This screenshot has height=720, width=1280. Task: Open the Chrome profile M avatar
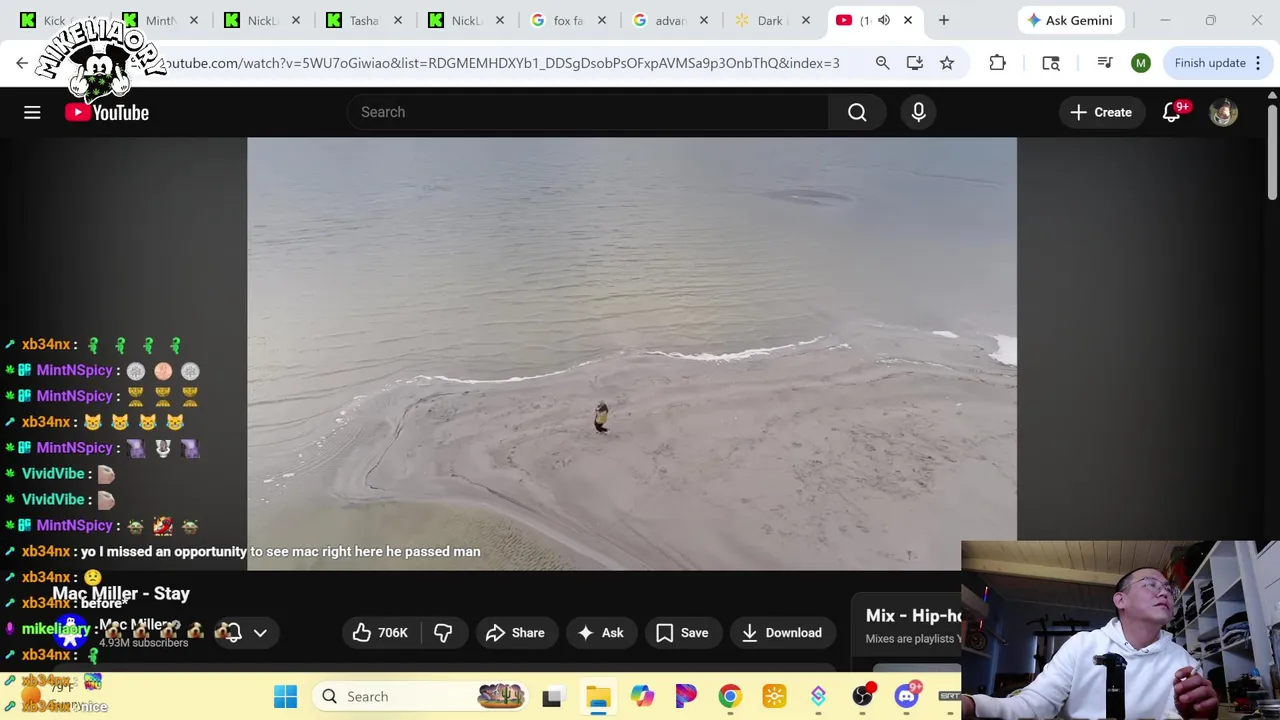(x=1140, y=63)
